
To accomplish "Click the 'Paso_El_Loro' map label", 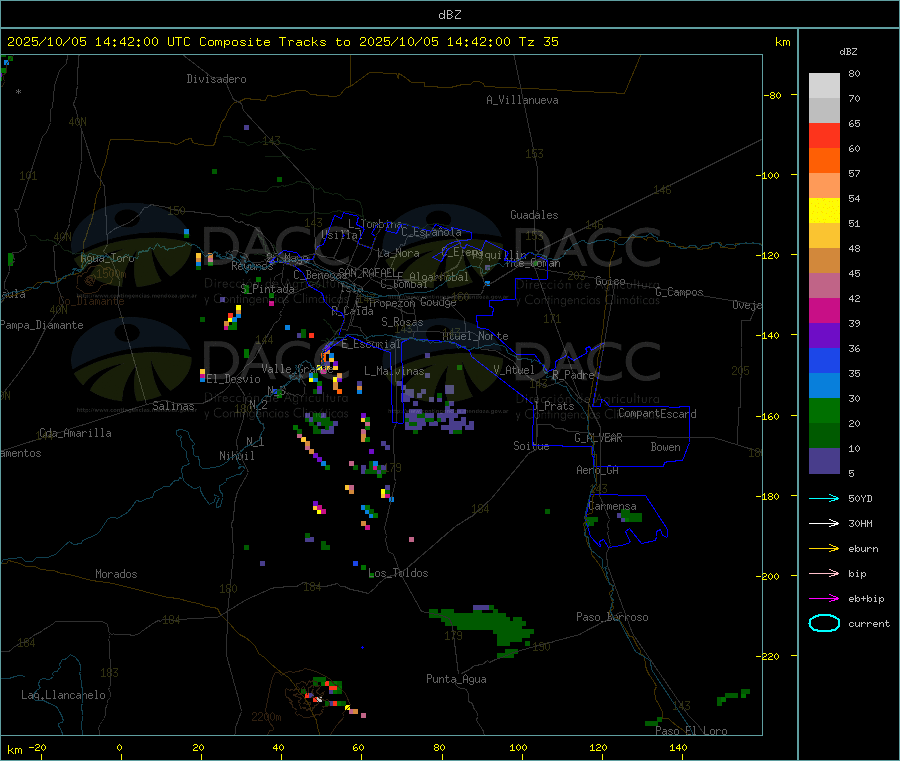I will coord(691,731).
